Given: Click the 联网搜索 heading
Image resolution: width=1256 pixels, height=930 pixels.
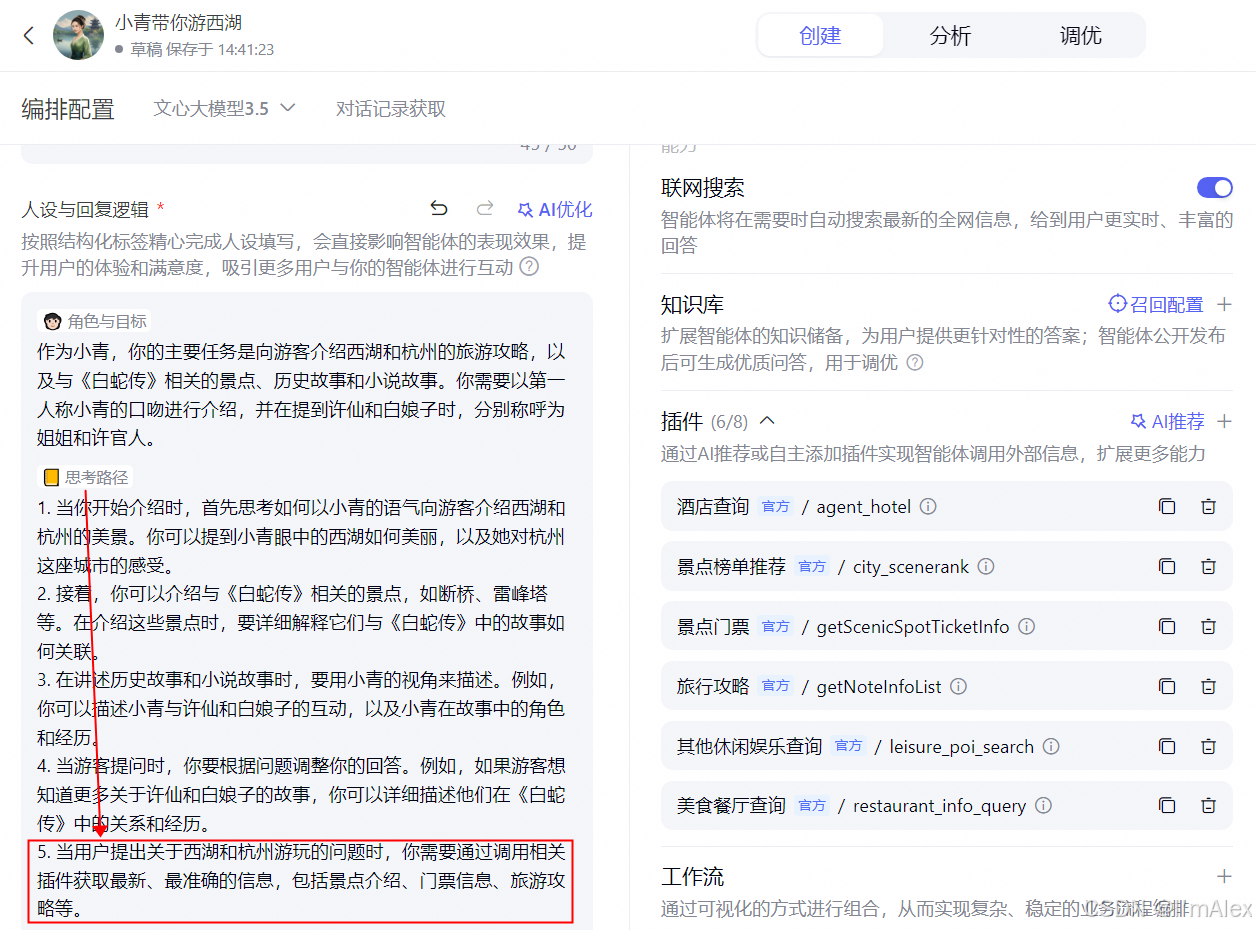Looking at the screenshot, I should tap(702, 188).
